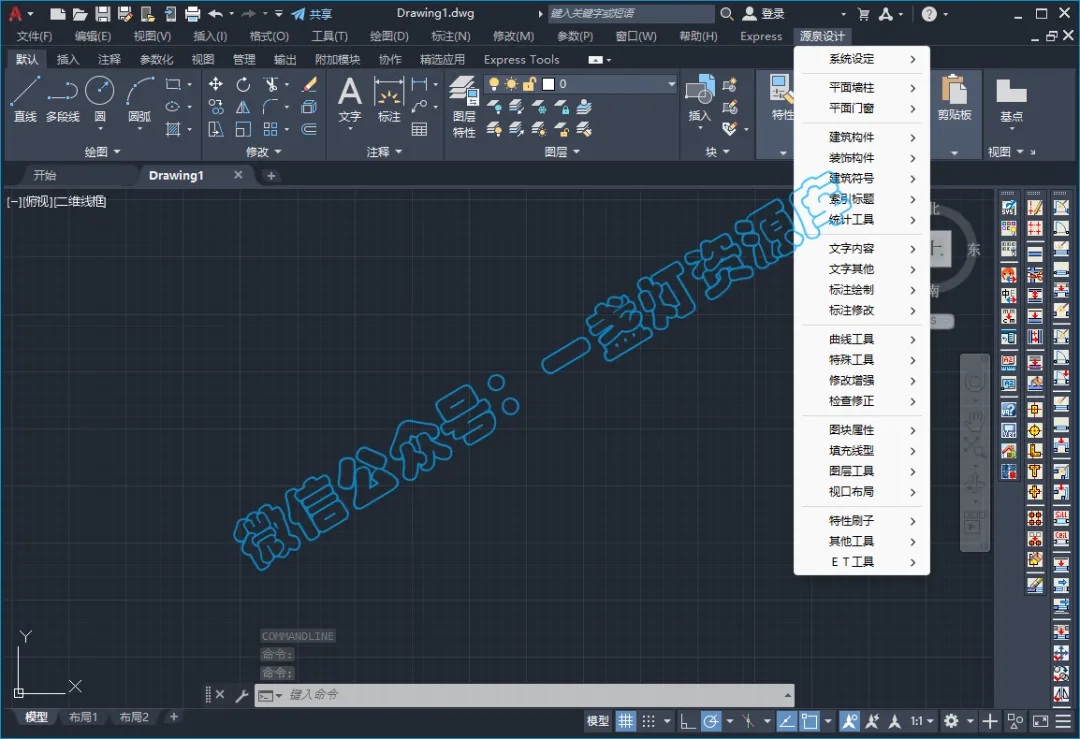
Task: Click the Mirror tool icon
Action: [x=243, y=107]
